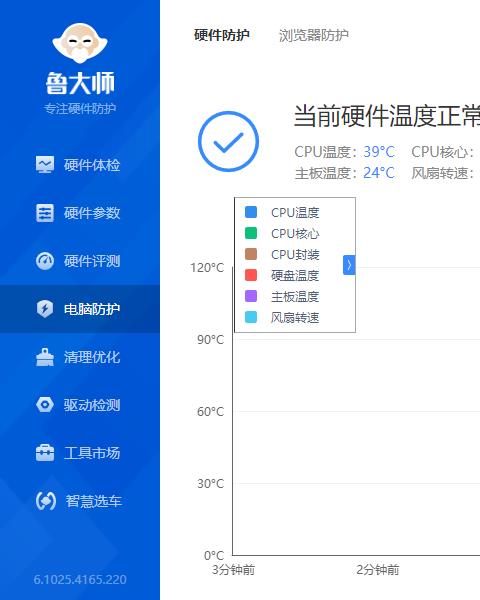Image resolution: width=480 pixels, height=600 pixels.
Task: Toggle 硬盘温度 red legend swatch
Action: pyautogui.click(x=251, y=275)
